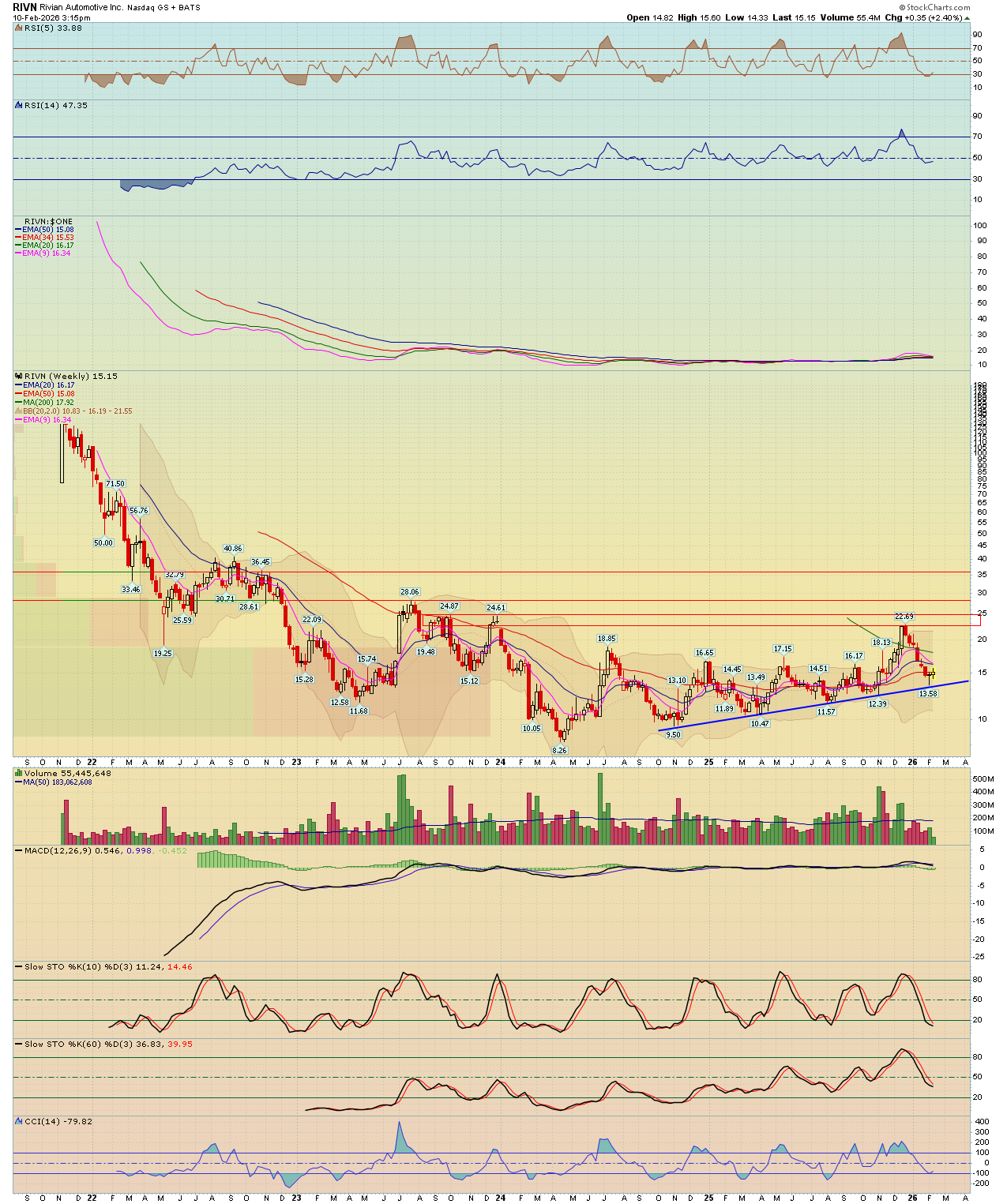Click the Slow STO %K(10) line marker
This screenshot has height=1204, width=1007.
click(19, 967)
